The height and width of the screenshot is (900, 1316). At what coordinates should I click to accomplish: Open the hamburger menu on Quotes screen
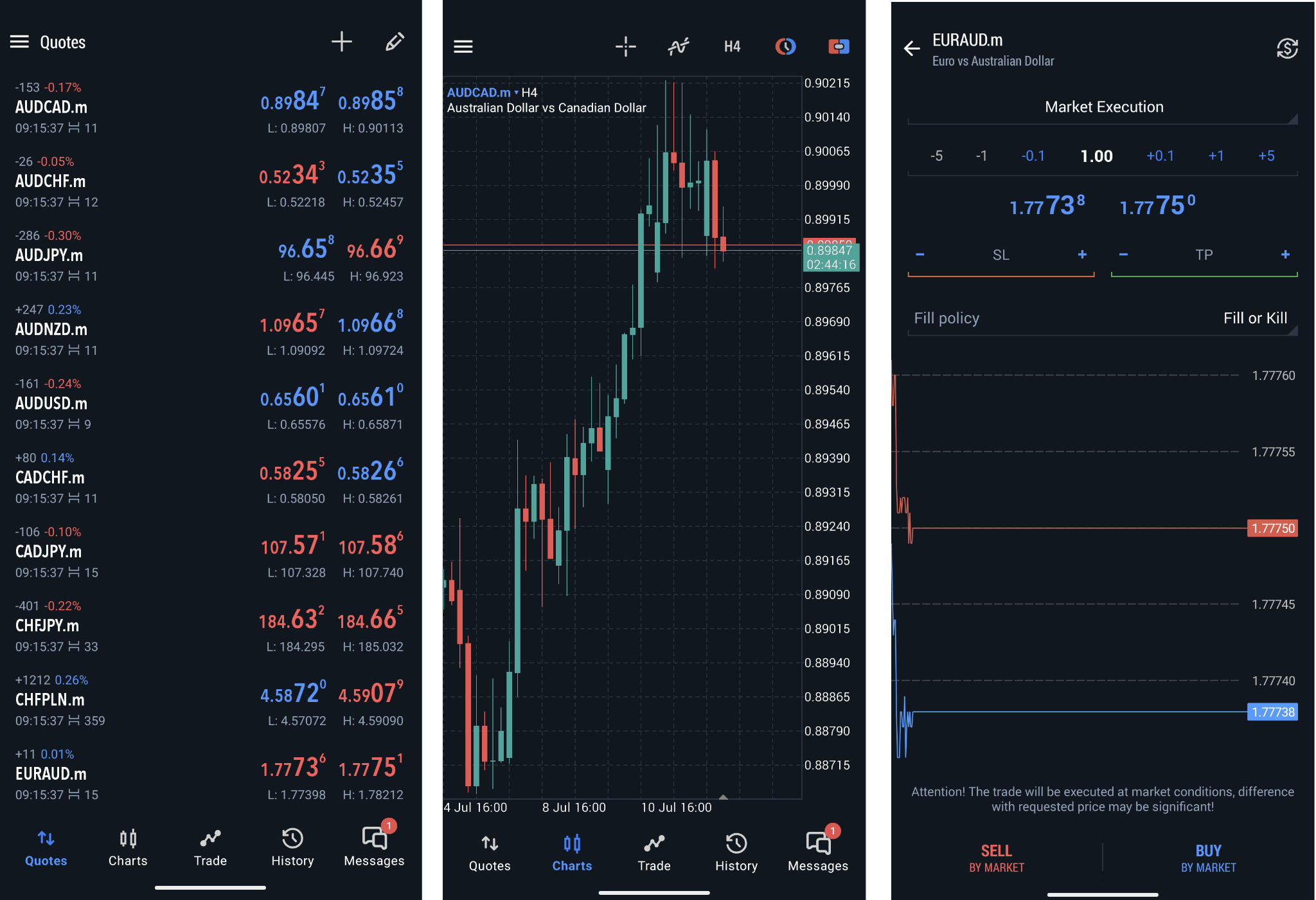tap(19, 42)
